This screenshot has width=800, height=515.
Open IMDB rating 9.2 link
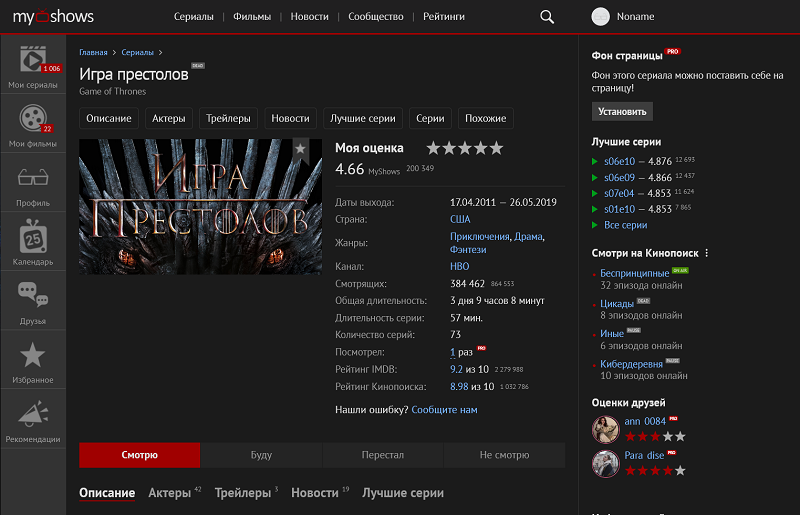coord(456,370)
